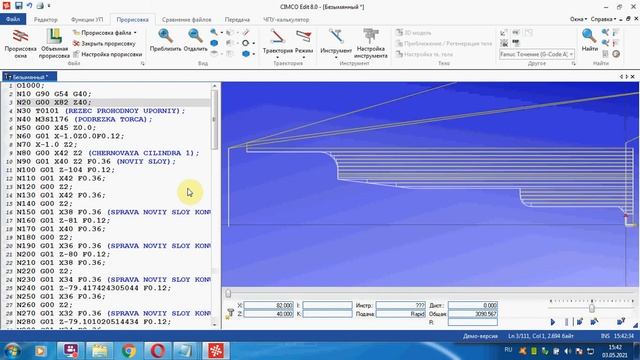640x360 pixels.
Task: Open ЧПУ-калькулятор ribbon tab
Action: point(286,20)
